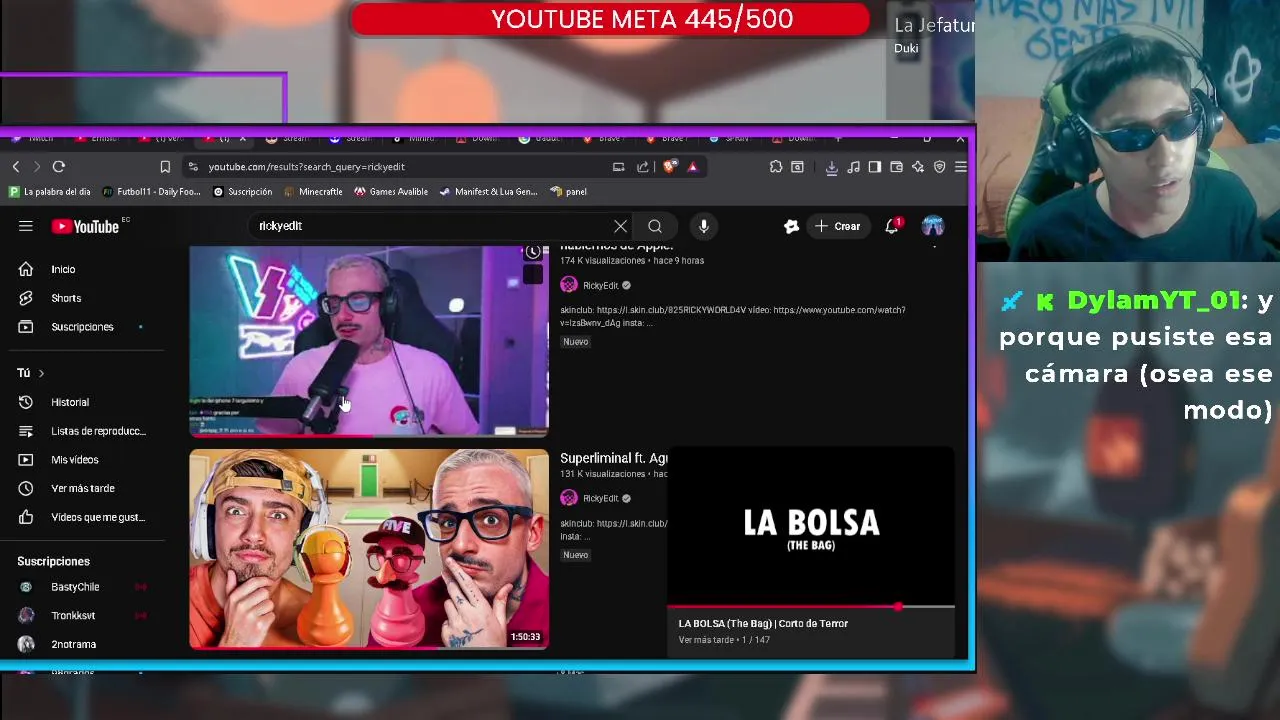Image resolution: width=1280 pixels, height=720 pixels.
Task: Open Brave Rewards triangle icon
Action: click(x=692, y=167)
